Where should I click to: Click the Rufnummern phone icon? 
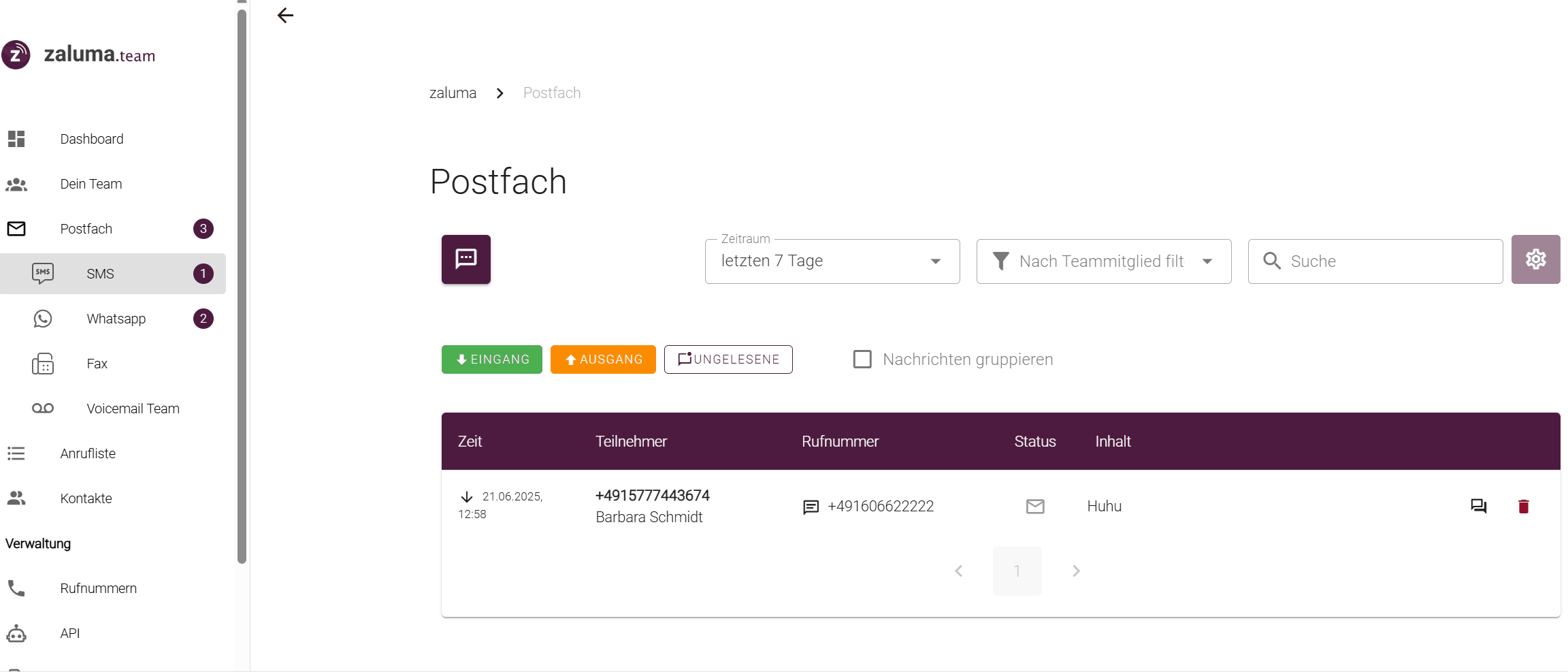click(x=16, y=588)
